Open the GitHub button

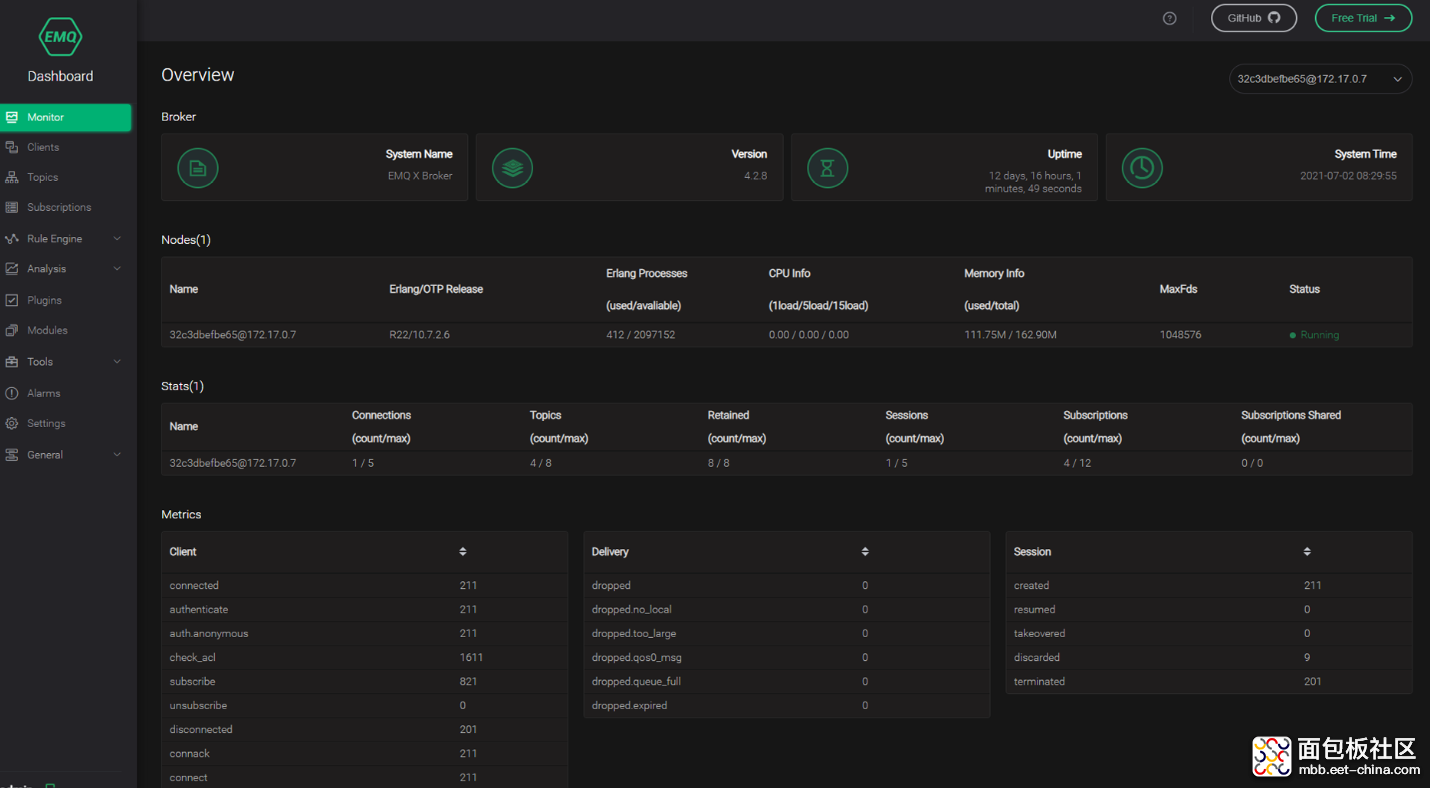pos(1254,18)
